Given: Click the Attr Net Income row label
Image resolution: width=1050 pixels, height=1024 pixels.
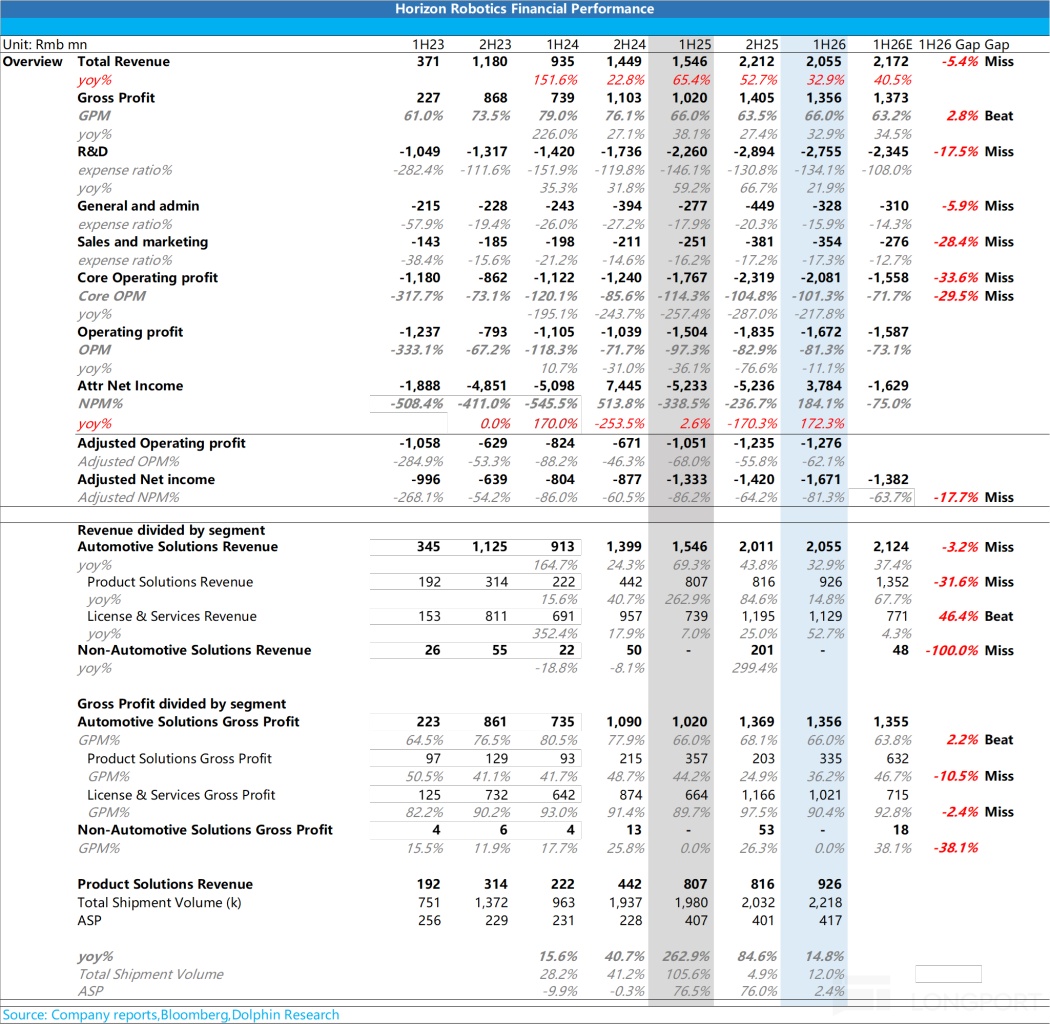Looking at the screenshot, I should (x=130, y=386).
